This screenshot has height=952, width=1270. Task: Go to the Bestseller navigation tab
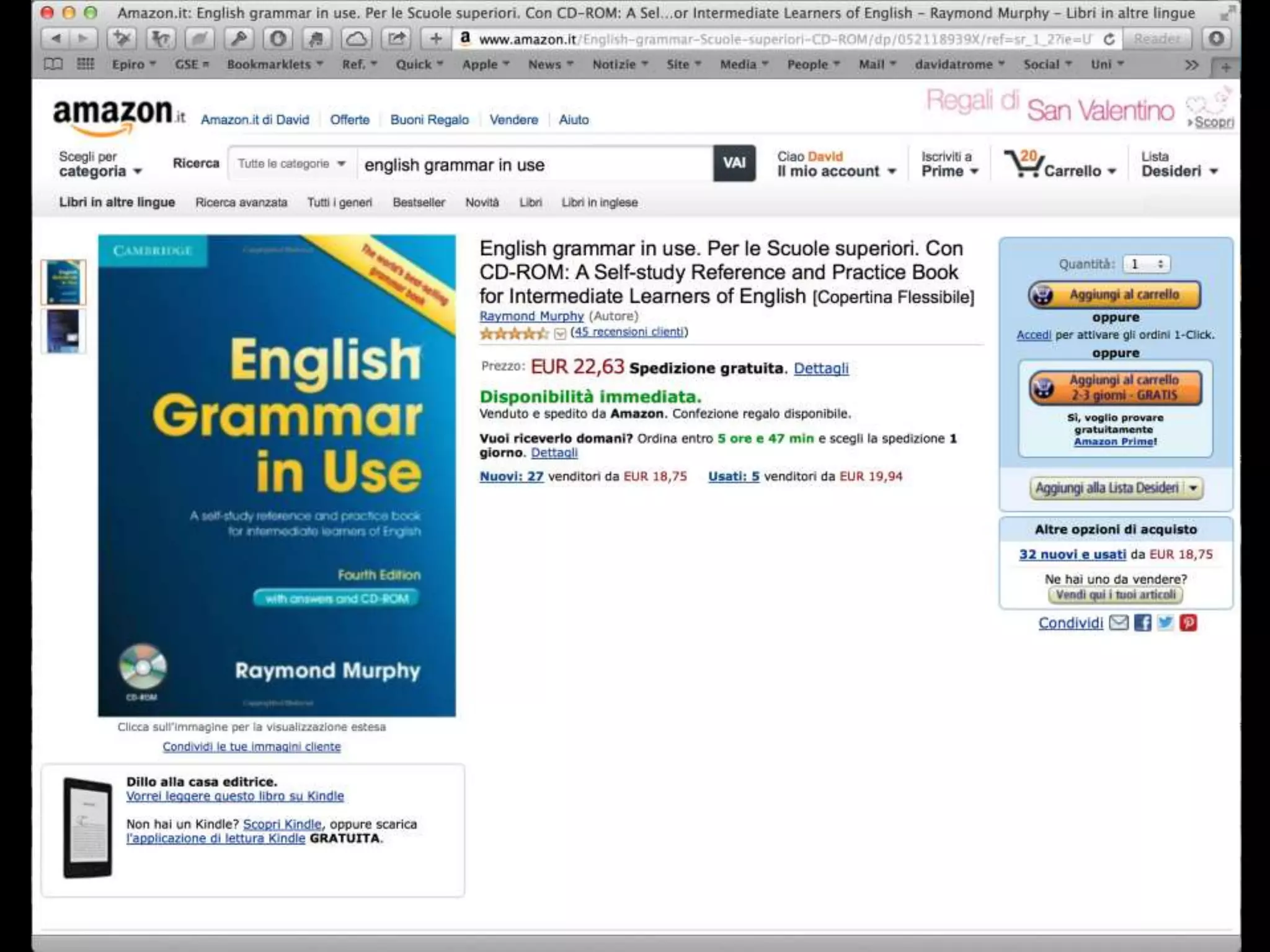[x=419, y=203]
